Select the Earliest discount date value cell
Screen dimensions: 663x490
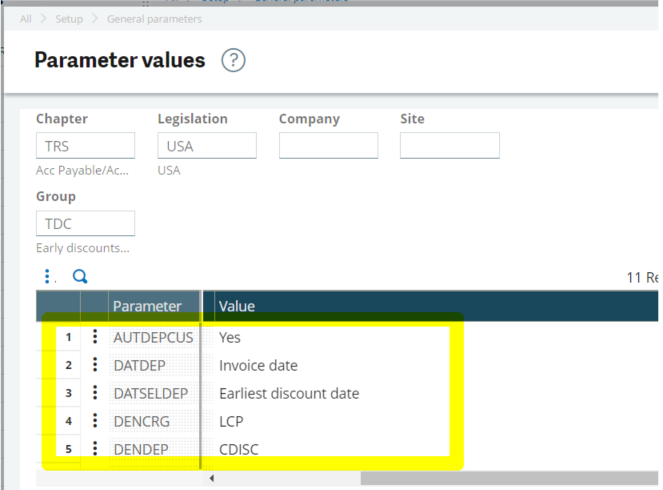[x=289, y=394]
